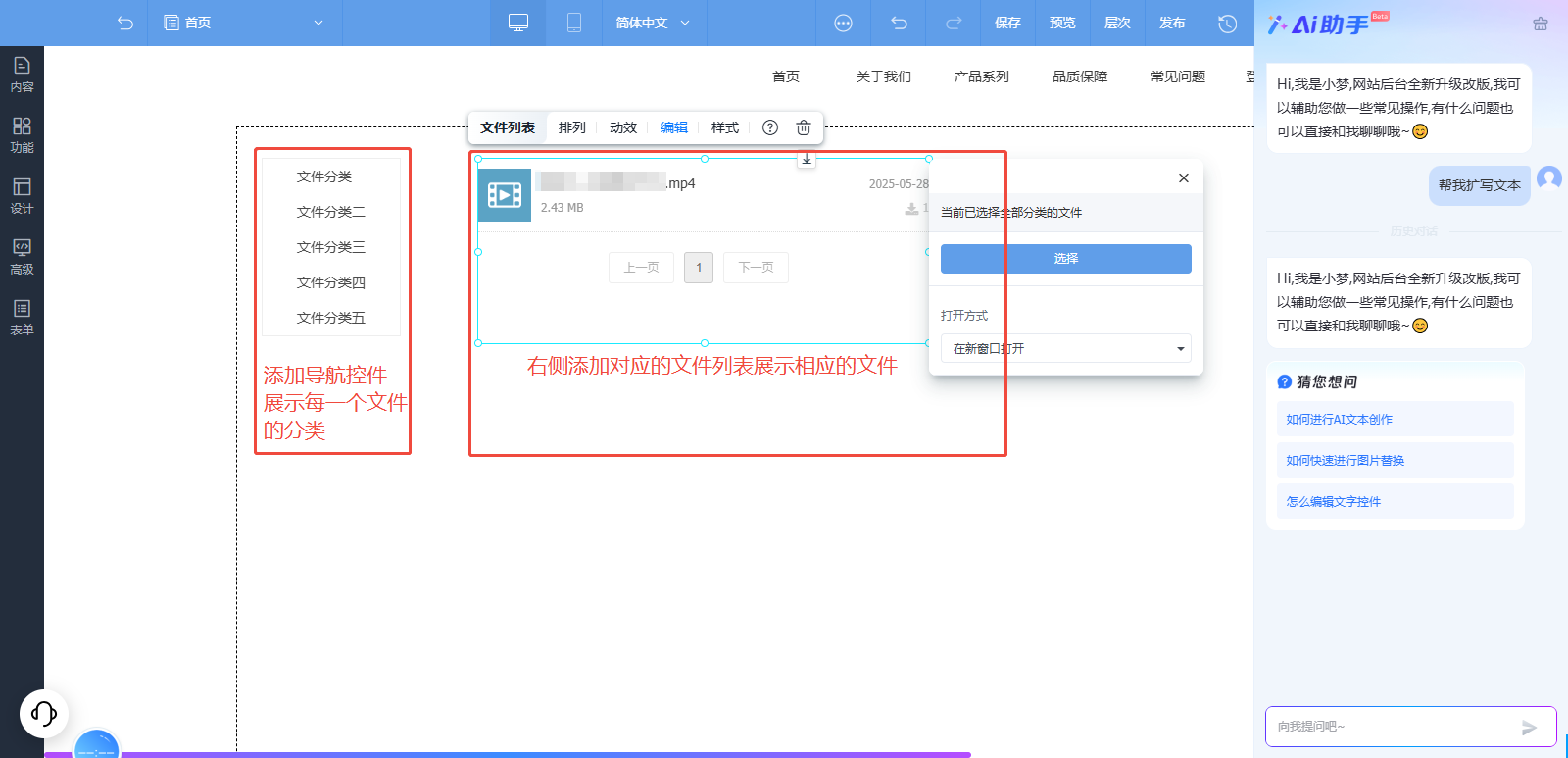Click the more options ellipsis icon
This screenshot has width=1568, height=758.
(x=843, y=23)
